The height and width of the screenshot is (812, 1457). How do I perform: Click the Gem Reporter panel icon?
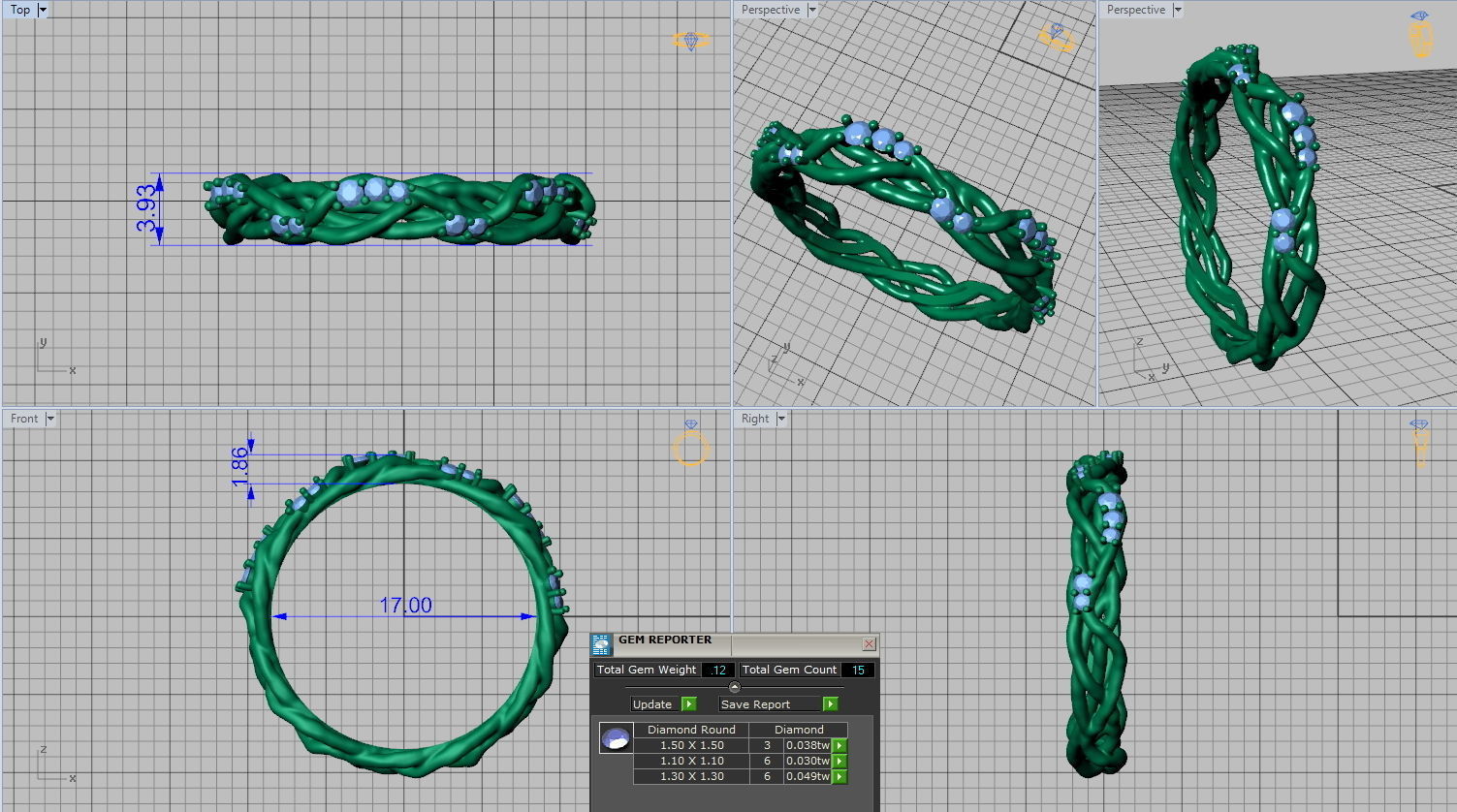click(x=602, y=643)
